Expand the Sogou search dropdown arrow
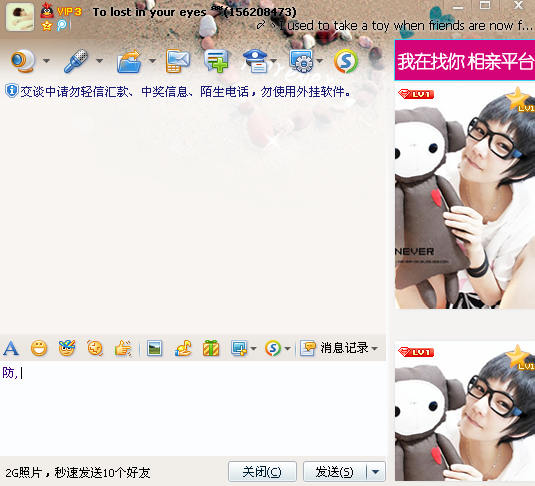Screen dimensions: 535x486 287,348
